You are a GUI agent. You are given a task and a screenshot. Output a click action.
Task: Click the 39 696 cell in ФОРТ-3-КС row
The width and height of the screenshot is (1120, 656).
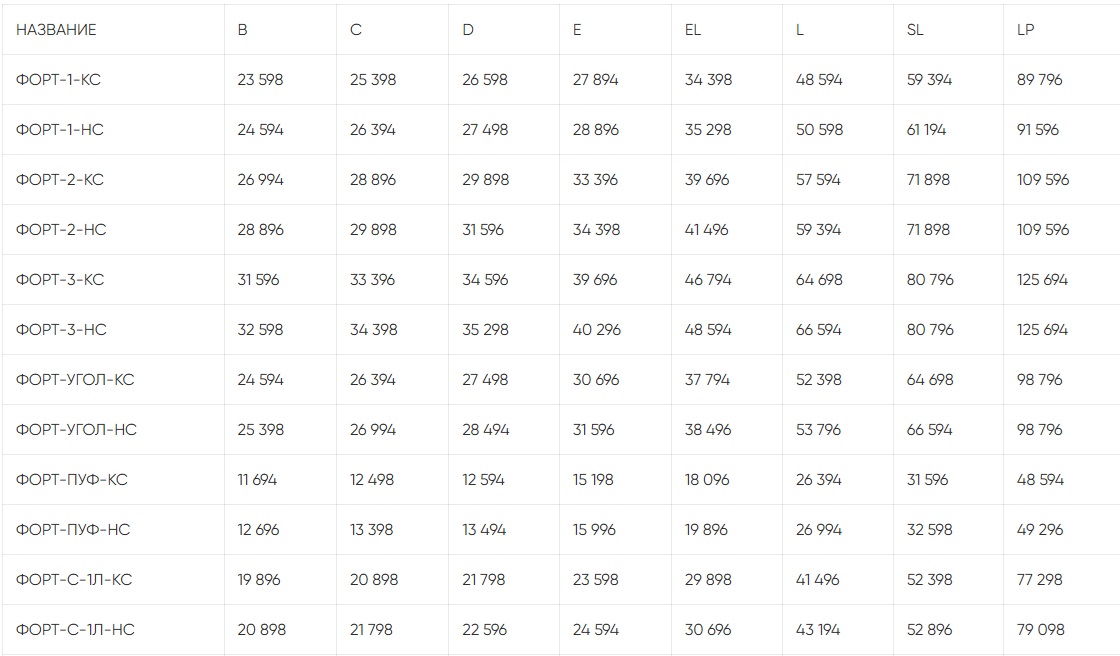pyautogui.click(x=595, y=280)
